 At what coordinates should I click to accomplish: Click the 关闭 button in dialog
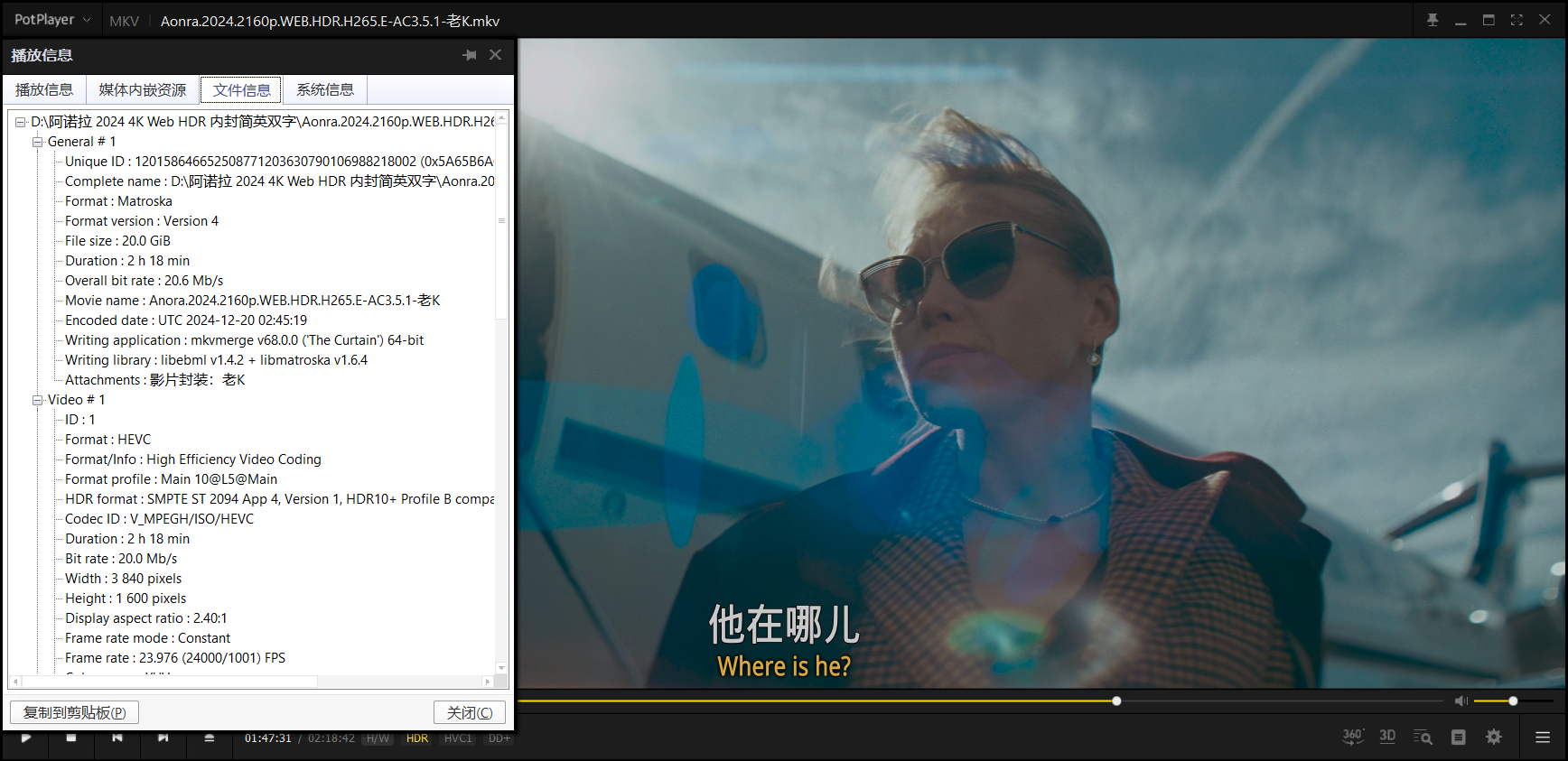[470, 712]
